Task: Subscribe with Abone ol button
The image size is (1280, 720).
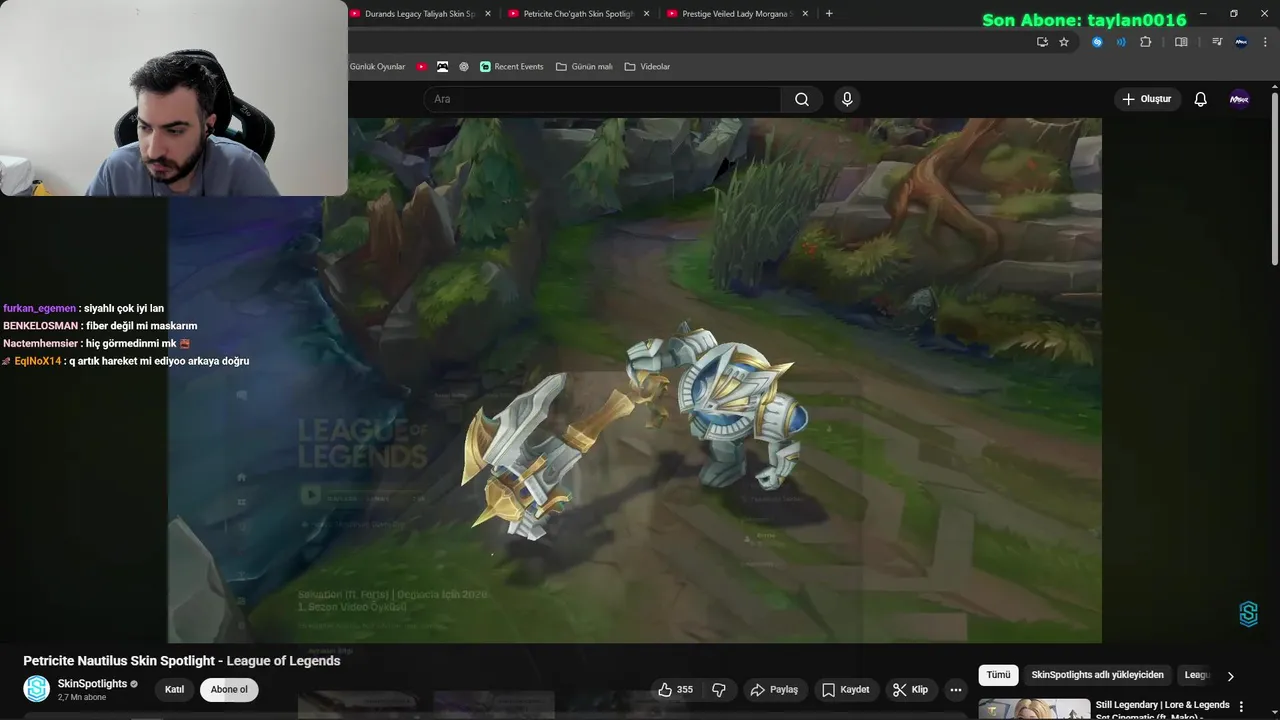Action: click(x=229, y=689)
